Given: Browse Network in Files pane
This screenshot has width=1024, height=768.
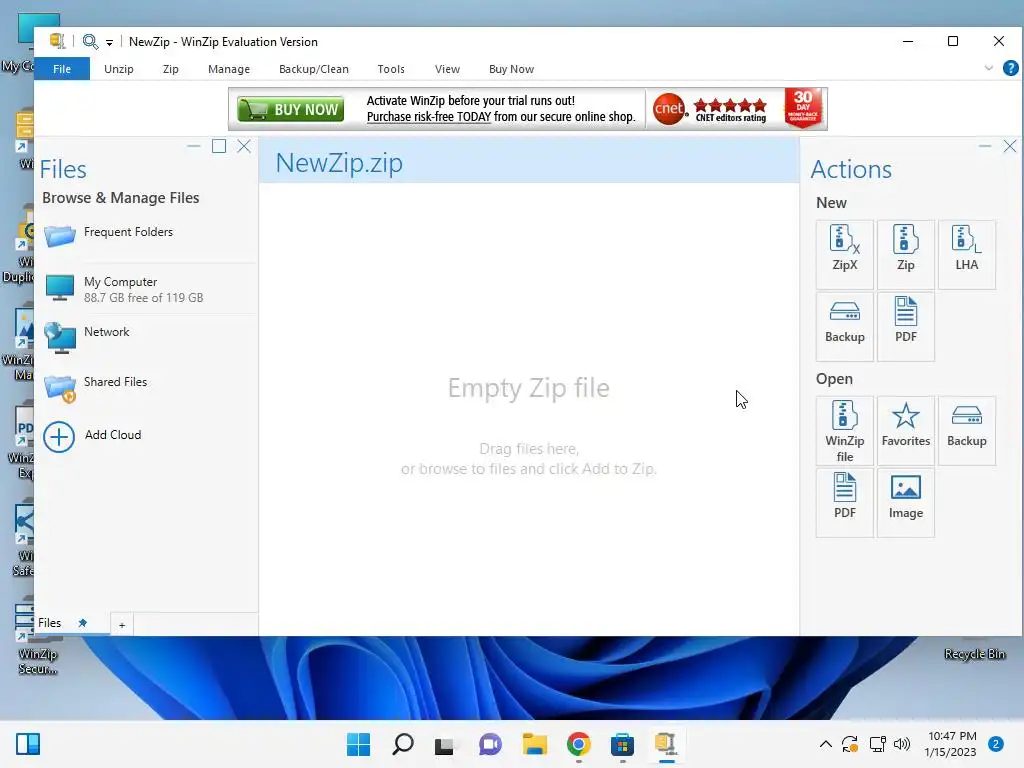Looking at the screenshot, I should (x=147, y=338).
